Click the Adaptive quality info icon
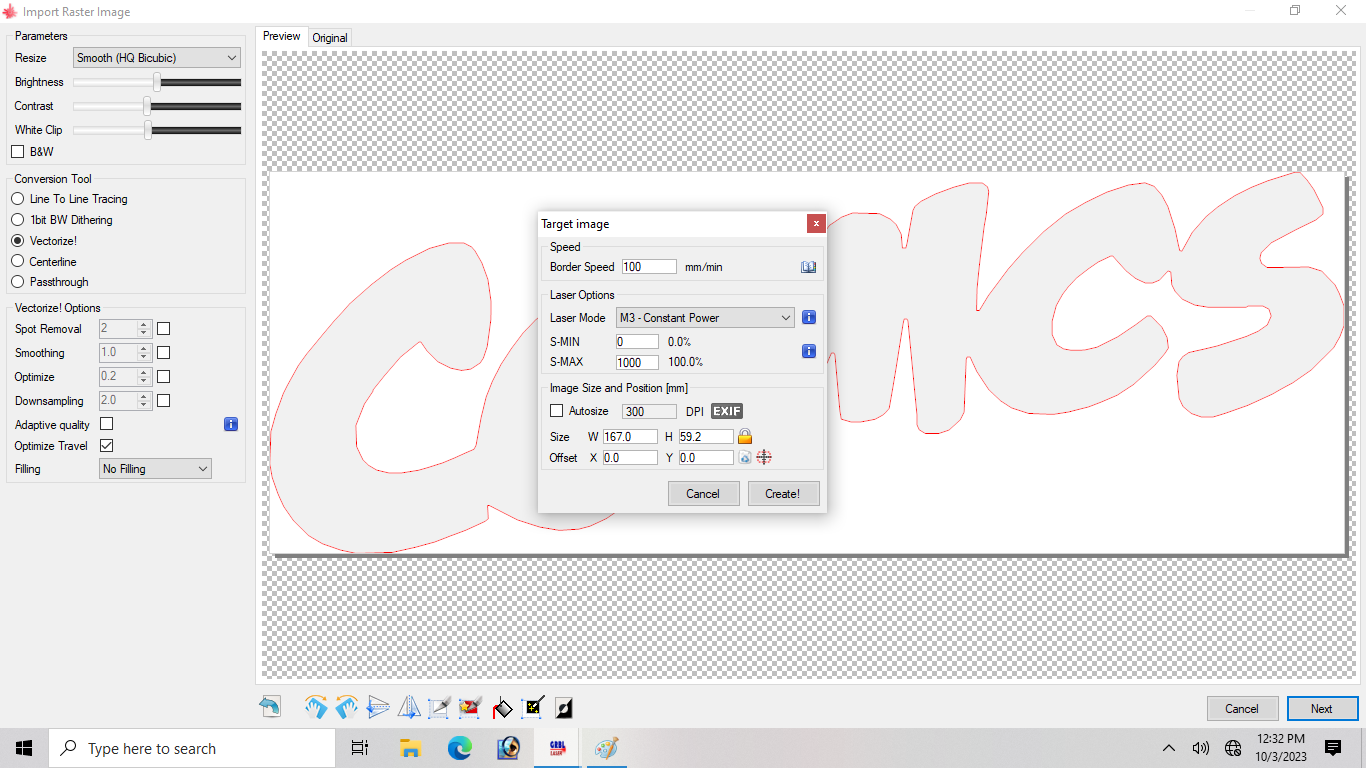The height and width of the screenshot is (768, 1366). click(231, 424)
